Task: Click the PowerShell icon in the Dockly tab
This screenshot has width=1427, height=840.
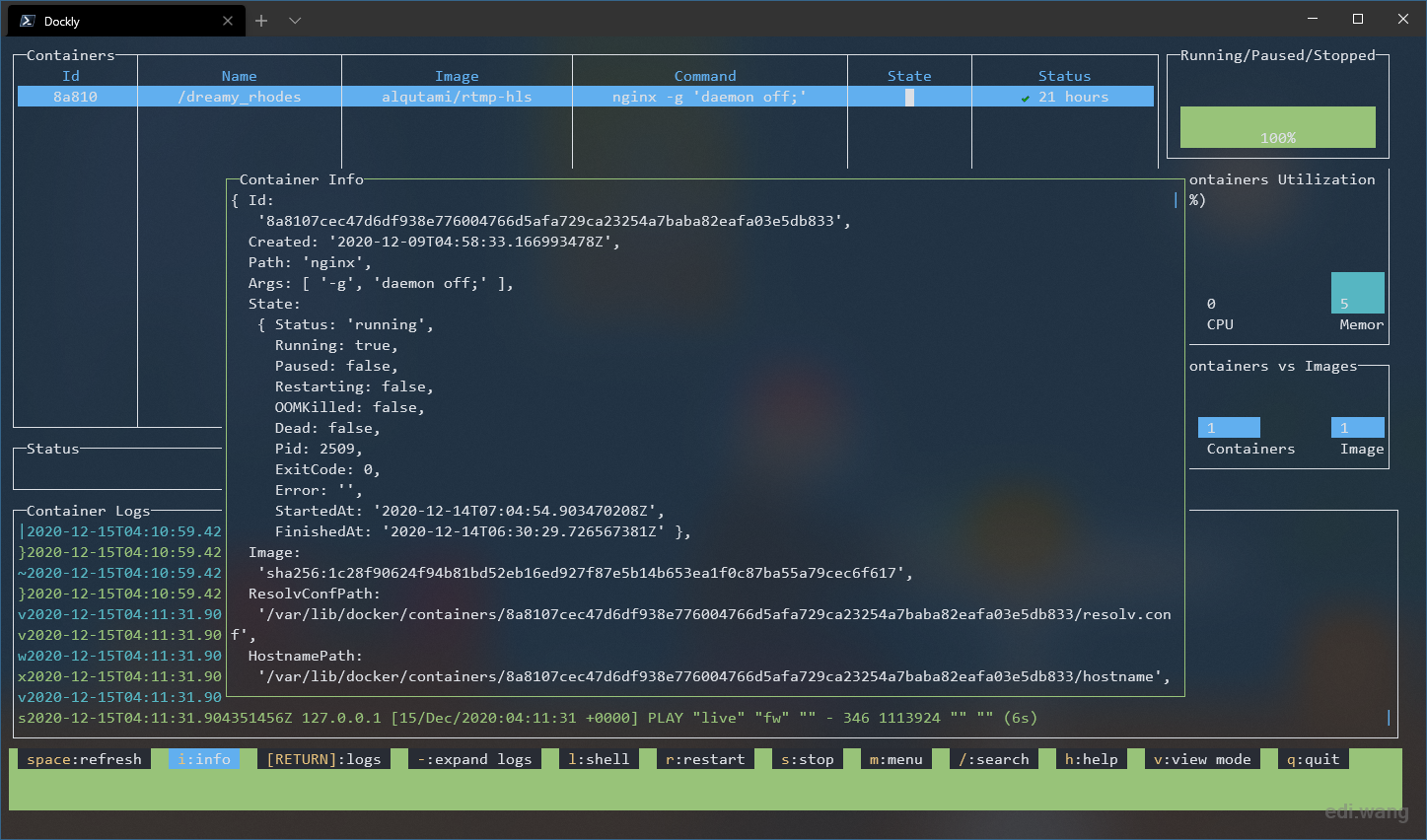Action: (x=28, y=21)
